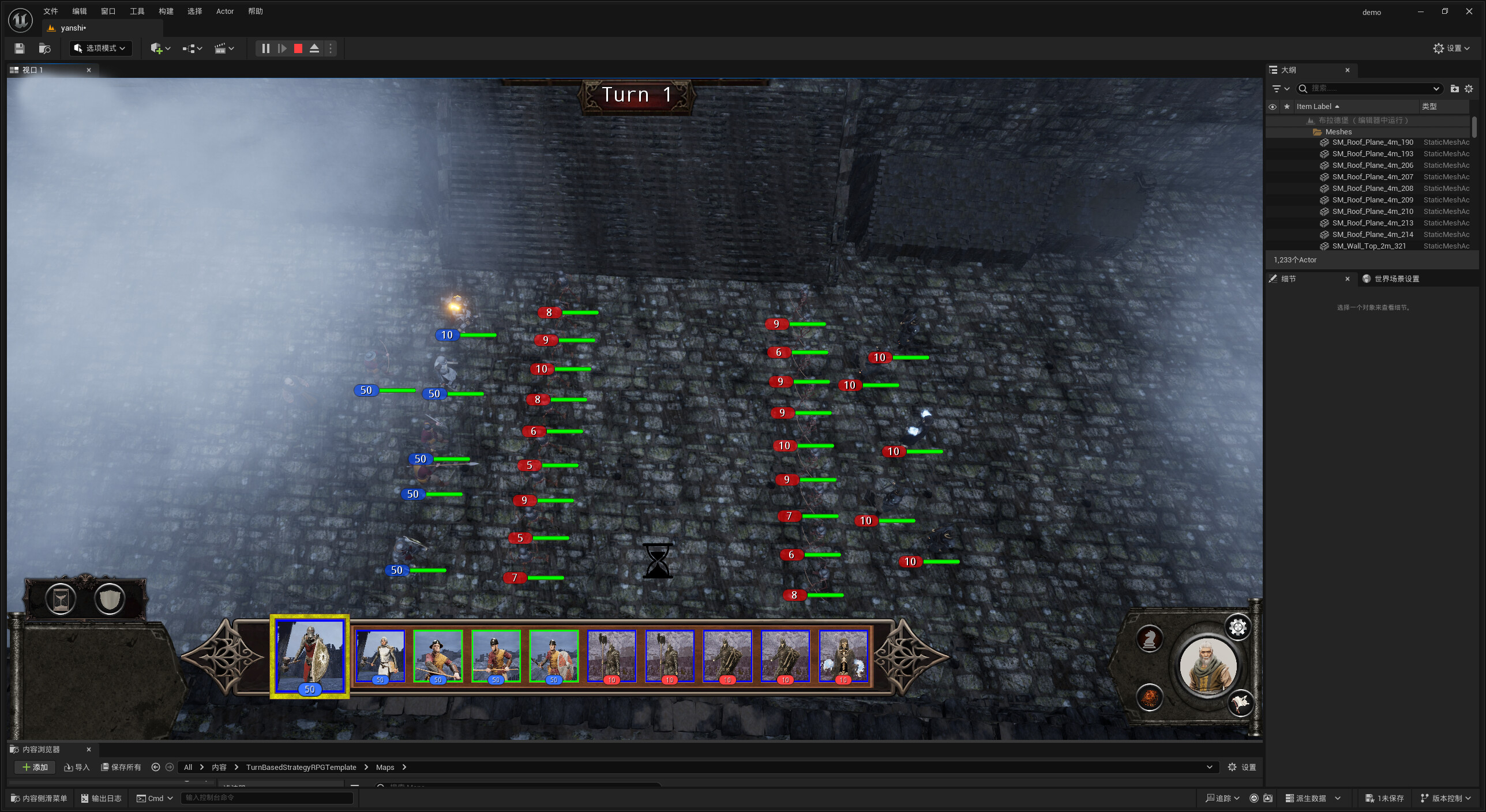Toggle the shield icon in bottom-left HUD

pyautogui.click(x=109, y=599)
